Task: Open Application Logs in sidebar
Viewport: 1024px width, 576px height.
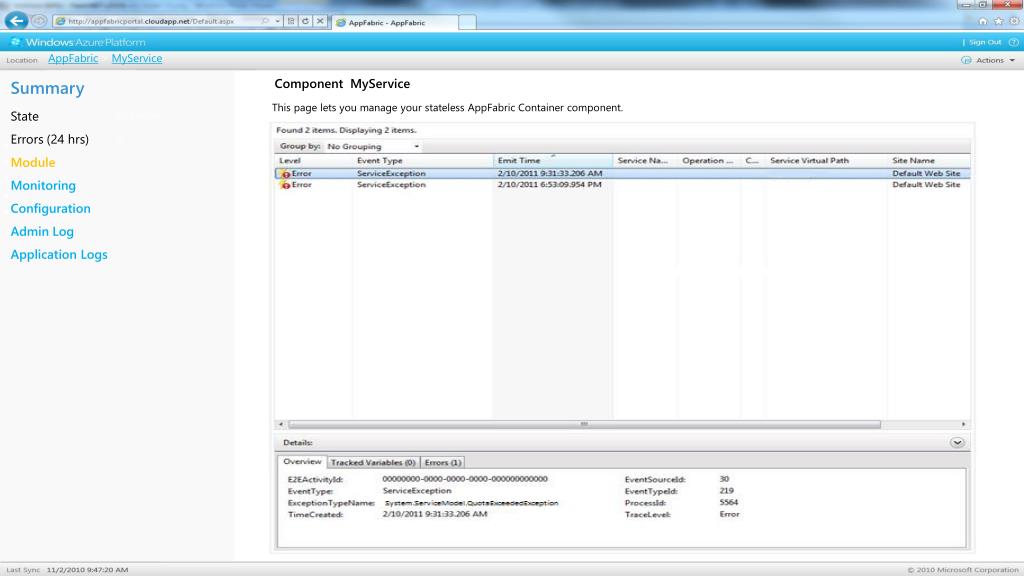Action: (x=59, y=255)
